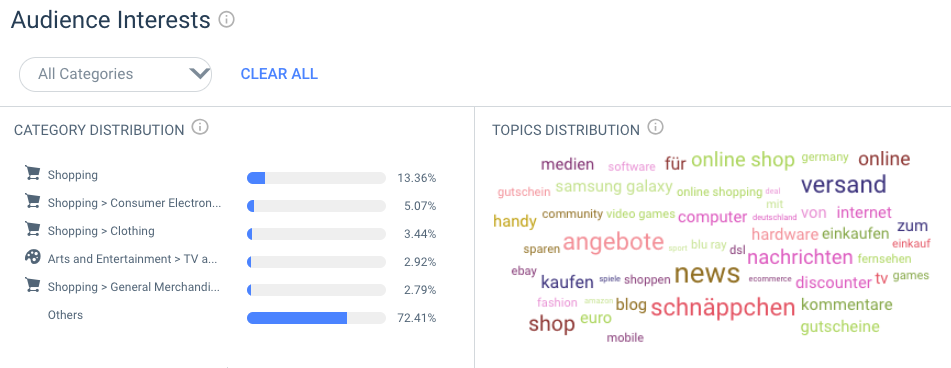This screenshot has width=951, height=368.
Task: Click palette icon for Arts and Entertainment
Action: [32, 257]
